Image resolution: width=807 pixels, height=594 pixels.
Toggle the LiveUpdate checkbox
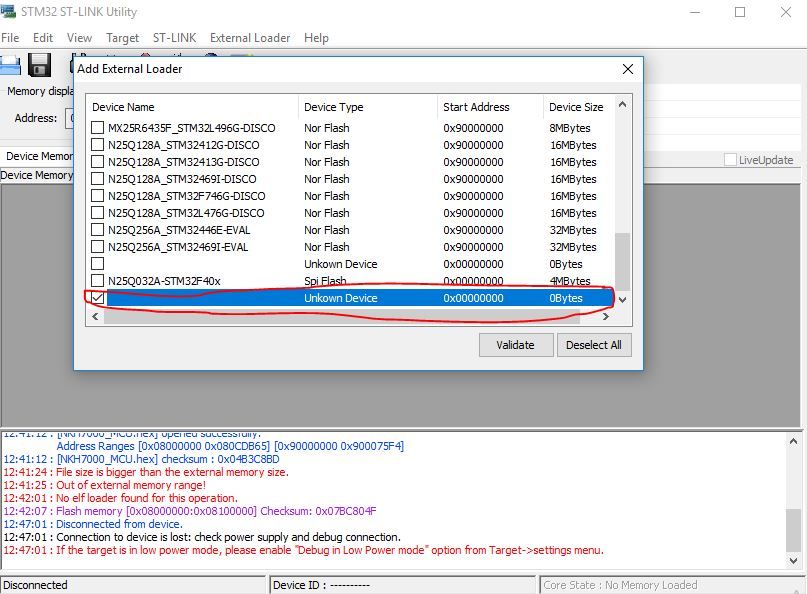click(730, 160)
